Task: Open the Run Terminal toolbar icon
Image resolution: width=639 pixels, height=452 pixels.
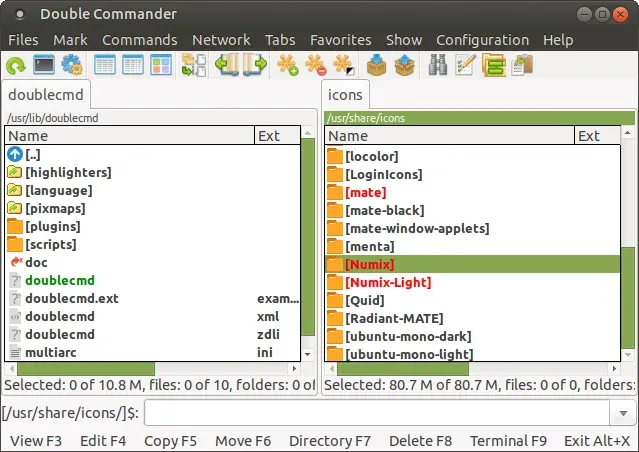Action: pos(44,65)
